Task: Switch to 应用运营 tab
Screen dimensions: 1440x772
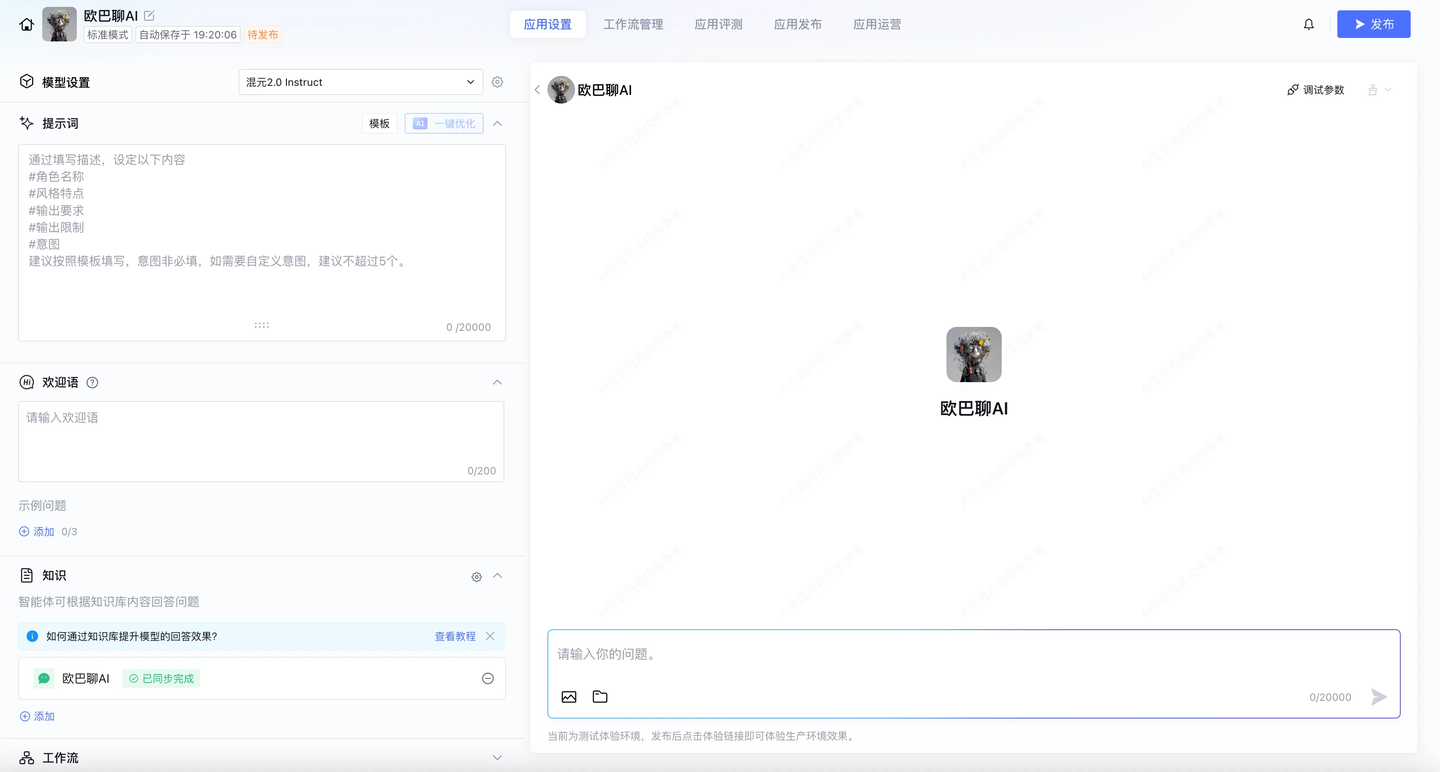Action: pyautogui.click(x=877, y=24)
